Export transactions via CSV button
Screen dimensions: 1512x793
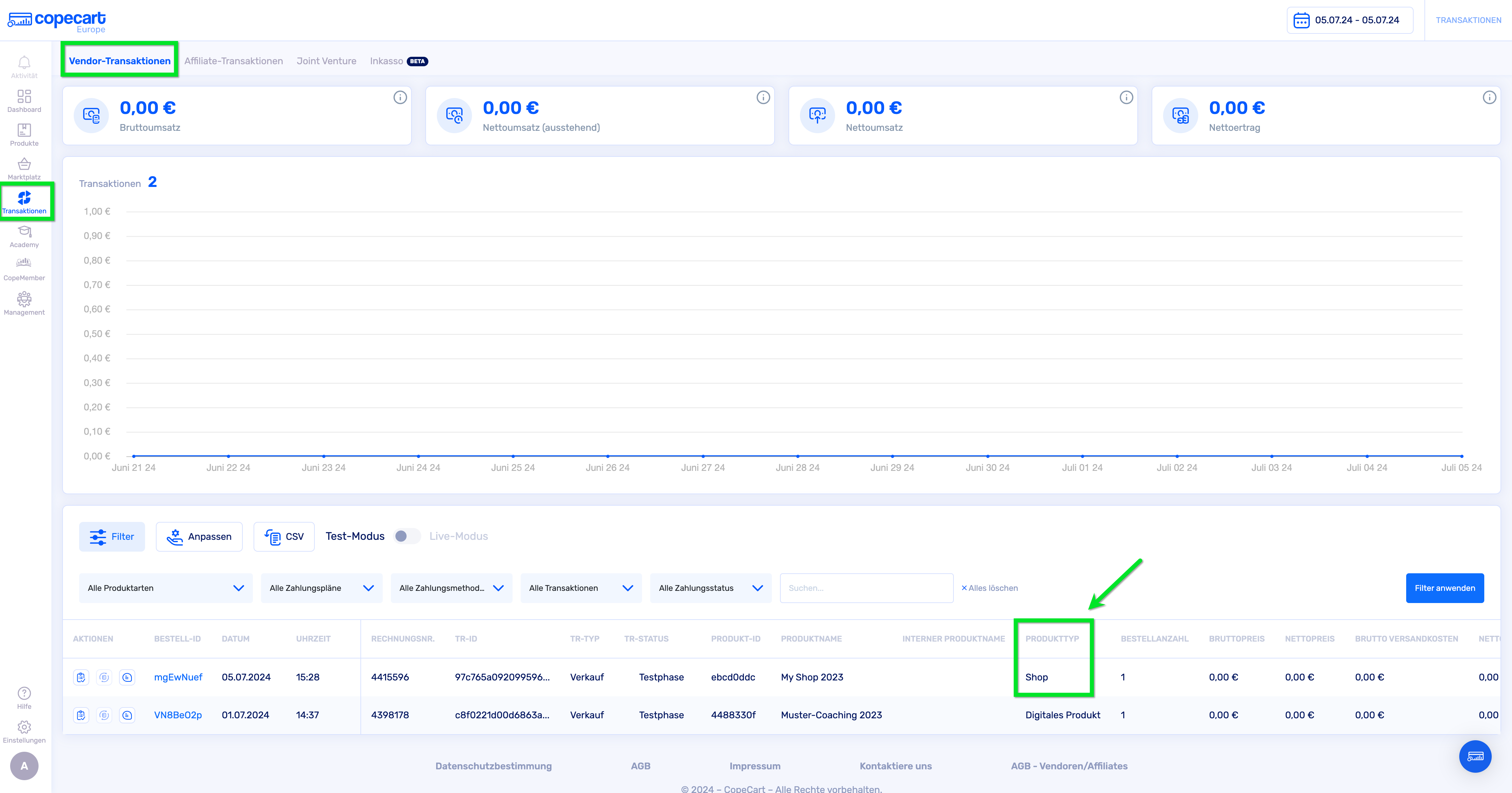[x=284, y=536]
